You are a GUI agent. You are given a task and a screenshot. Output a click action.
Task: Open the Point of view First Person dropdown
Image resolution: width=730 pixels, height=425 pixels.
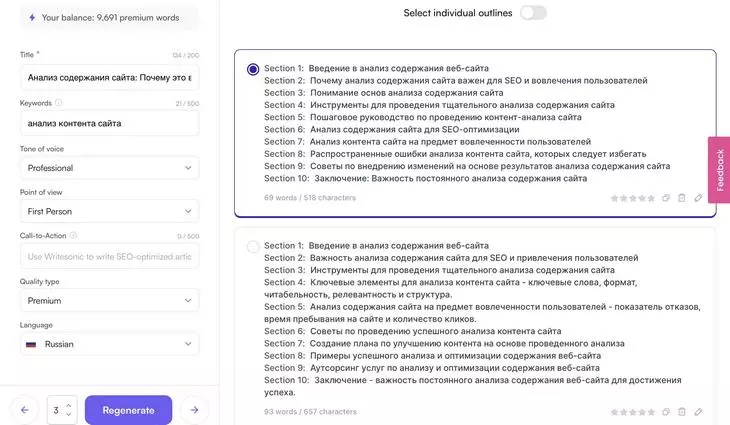coord(109,211)
